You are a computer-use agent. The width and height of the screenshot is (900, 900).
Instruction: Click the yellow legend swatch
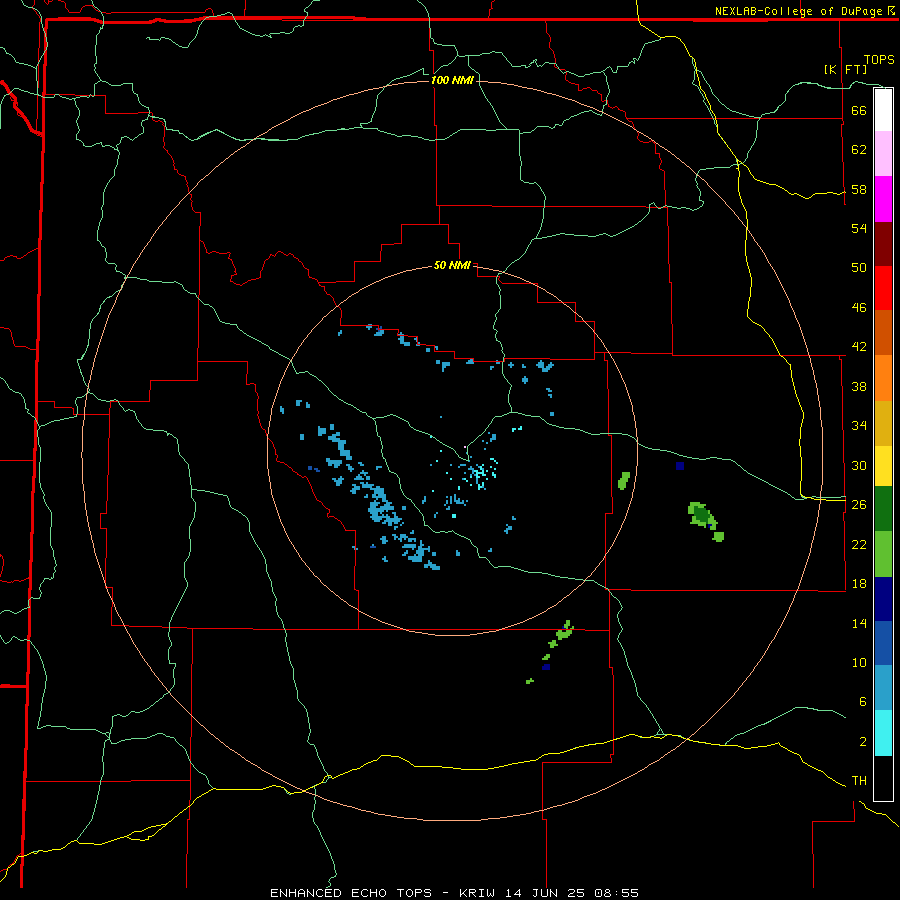point(883,466)
